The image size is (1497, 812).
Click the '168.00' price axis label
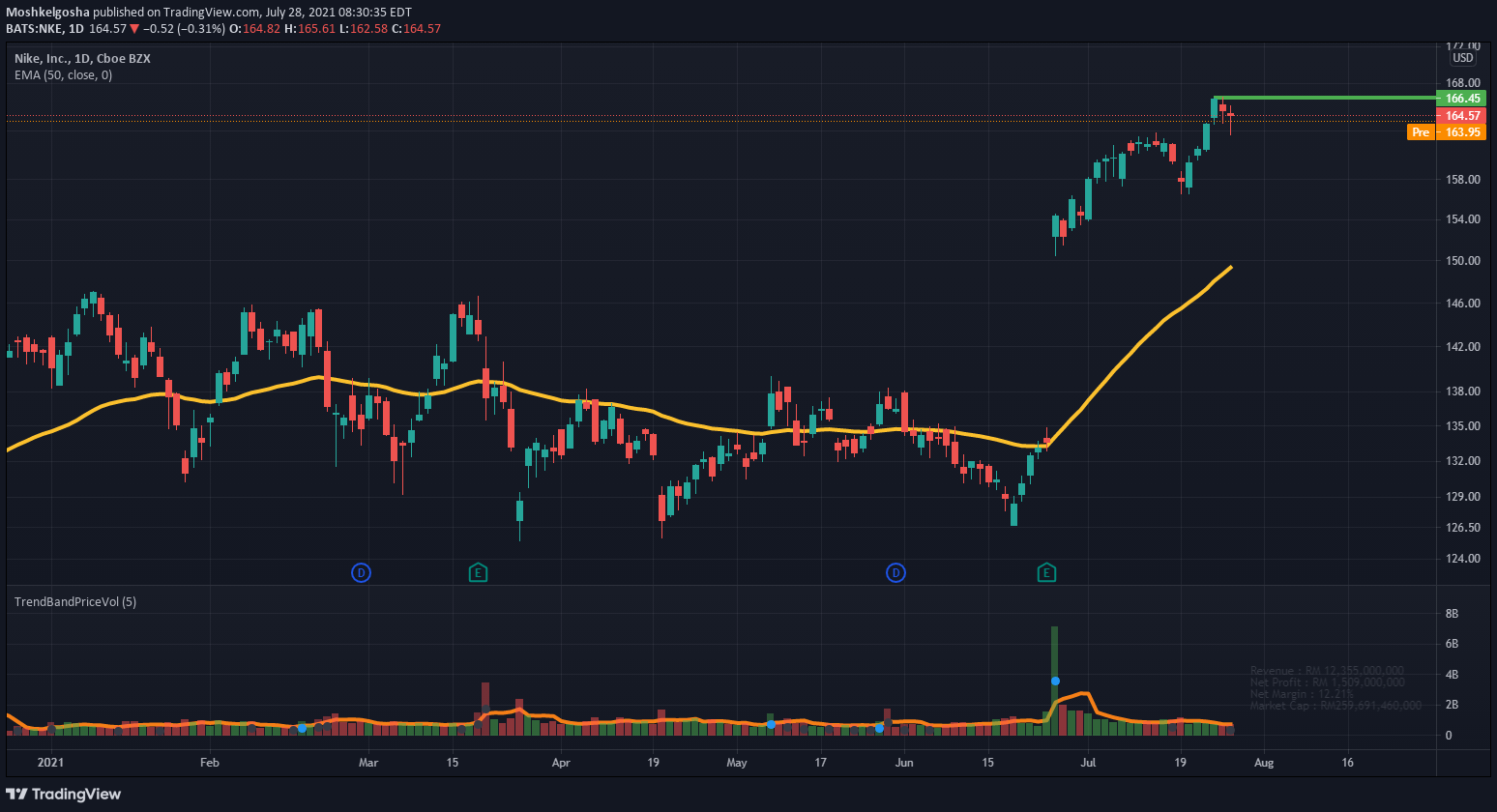(1463, 83)
